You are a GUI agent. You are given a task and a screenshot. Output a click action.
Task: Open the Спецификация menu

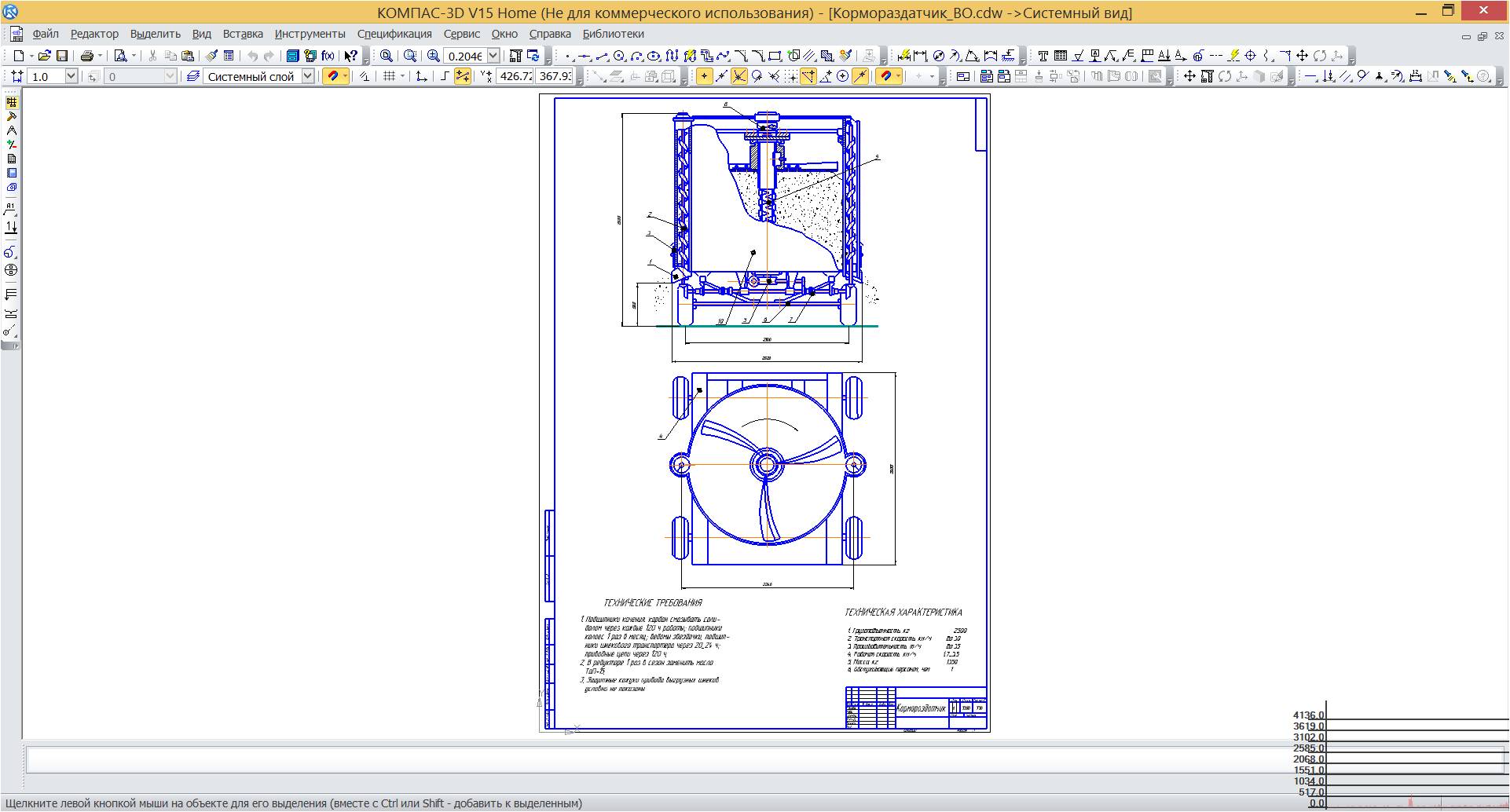(394, 34)
